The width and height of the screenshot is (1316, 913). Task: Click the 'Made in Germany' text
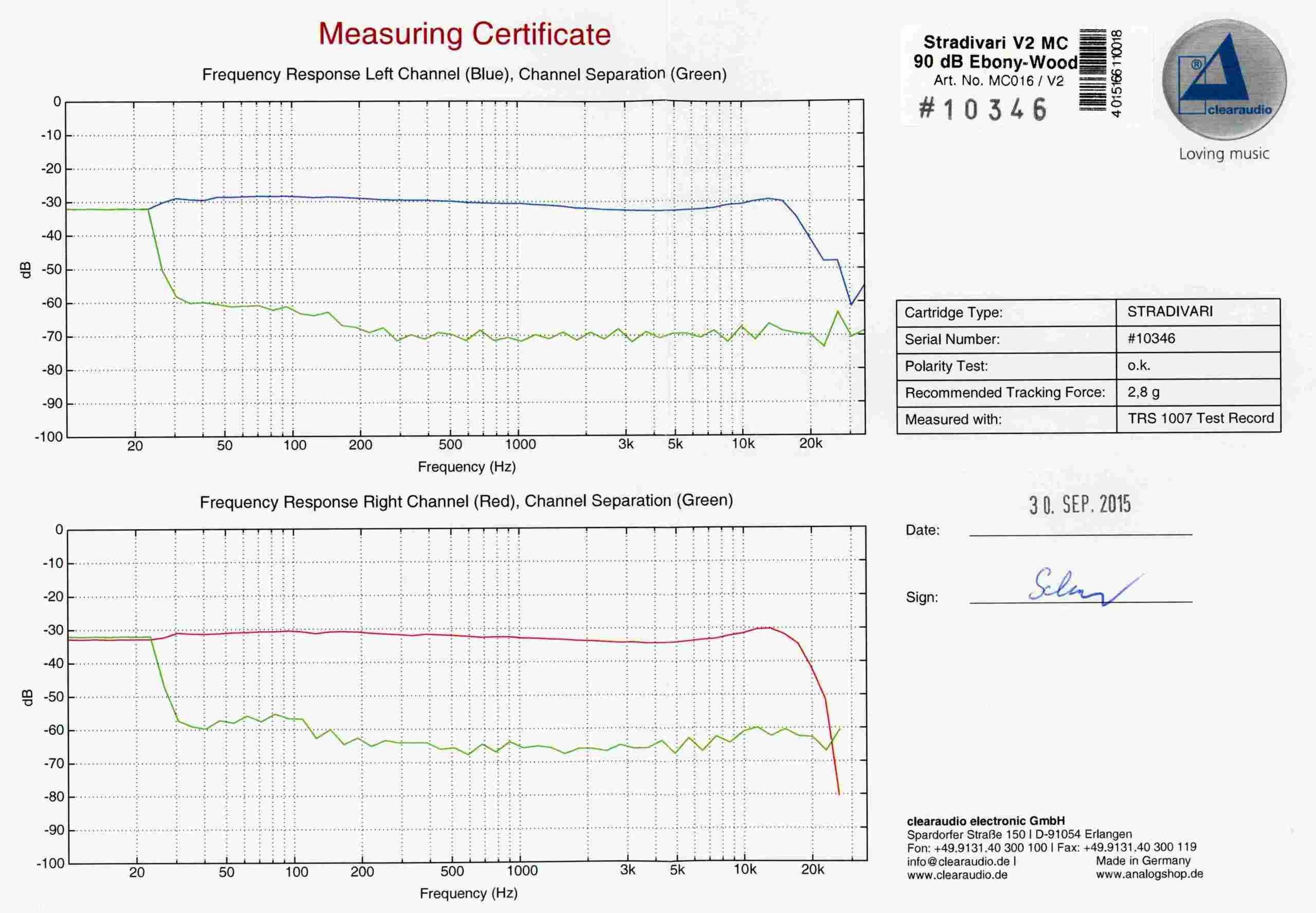(x=1143, y=861)
